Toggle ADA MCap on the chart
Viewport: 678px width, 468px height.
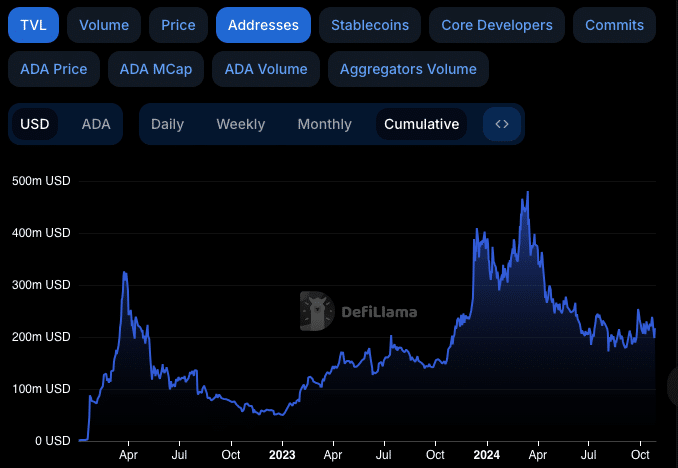155,69
